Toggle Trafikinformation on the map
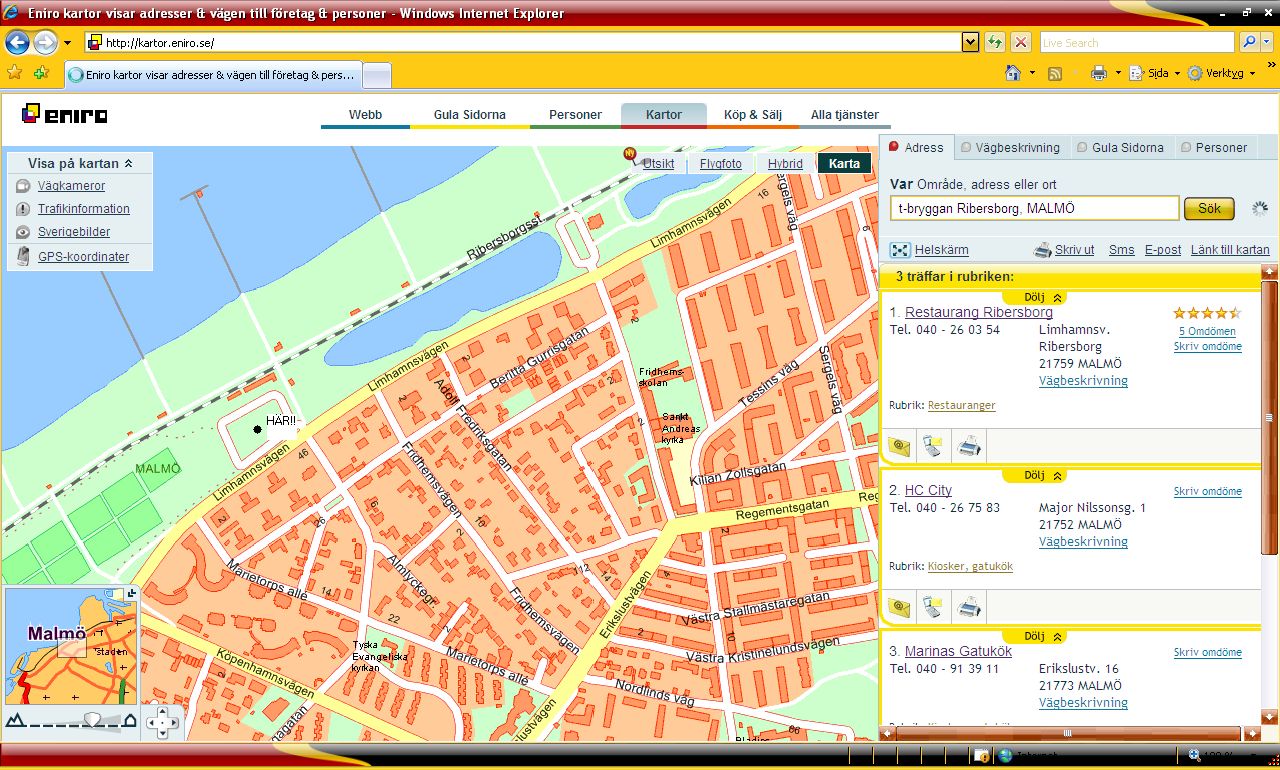The width and height of the screenshot is (1280, 770). click(84, 209)
